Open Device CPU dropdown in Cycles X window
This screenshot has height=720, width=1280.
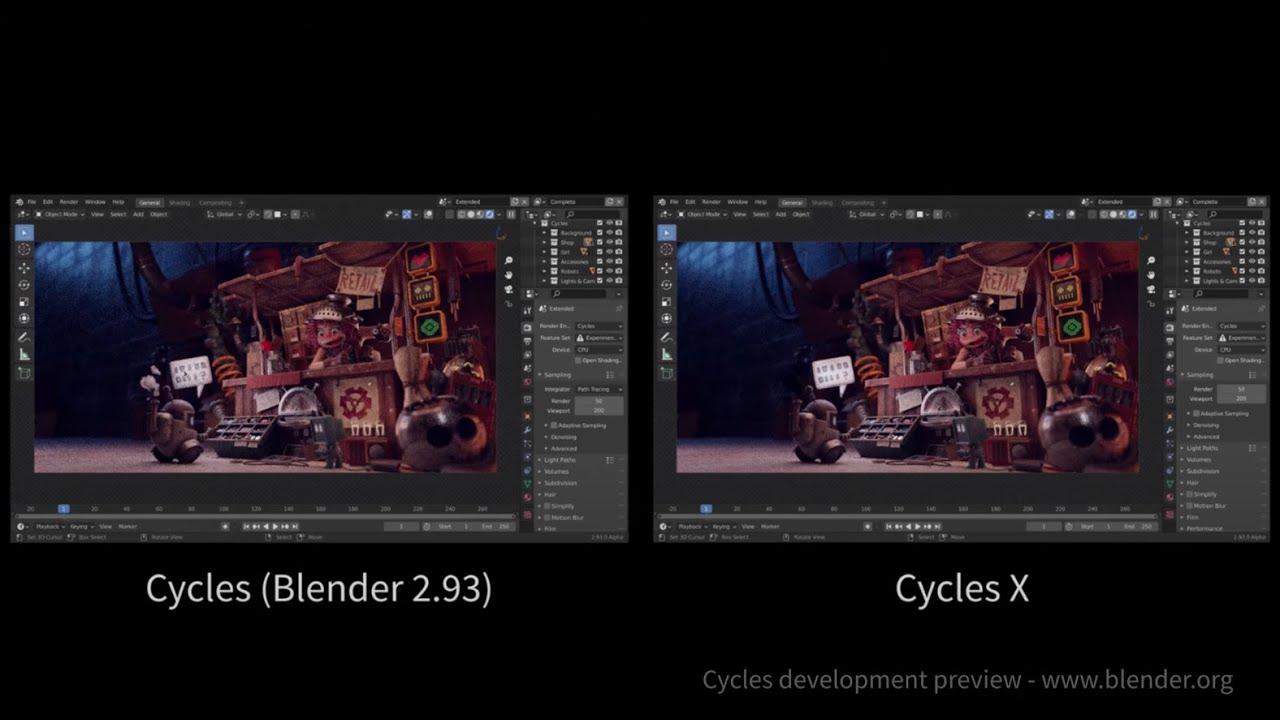[1241, 350]
